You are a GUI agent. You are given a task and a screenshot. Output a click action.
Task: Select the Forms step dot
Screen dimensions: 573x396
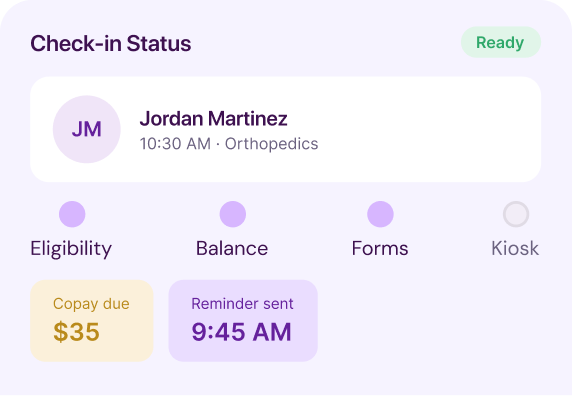380,214
